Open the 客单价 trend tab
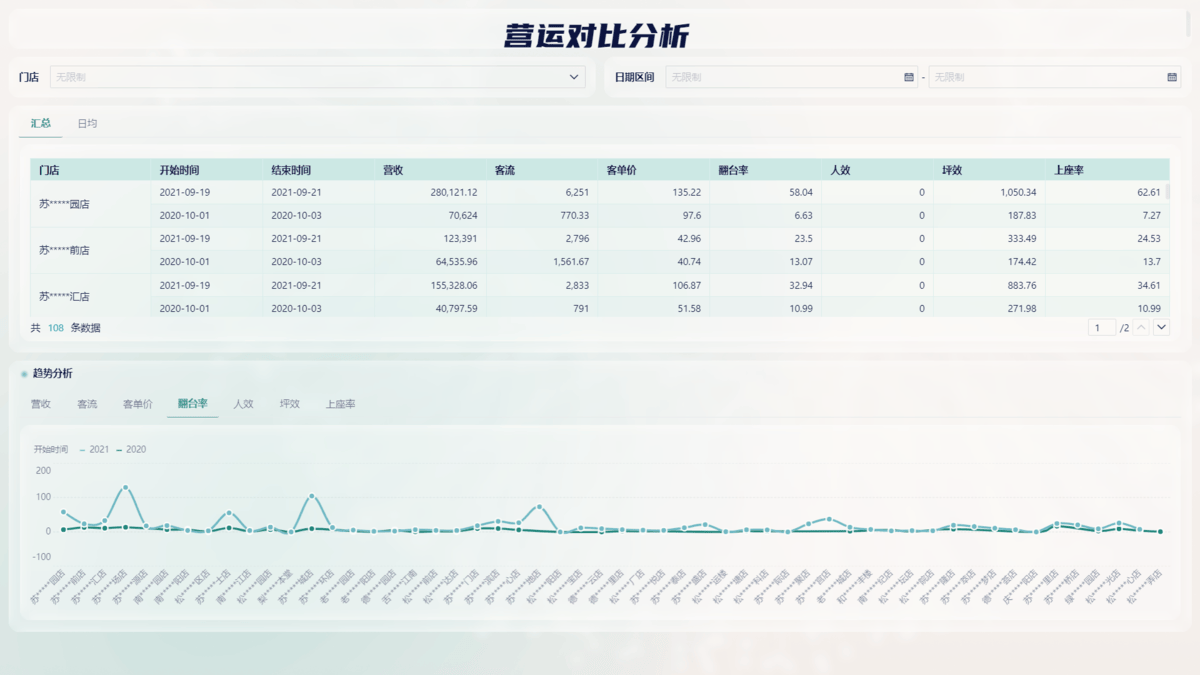Image resolution: width=1200 pixels, height=675 pixels. tap(137, 404)
